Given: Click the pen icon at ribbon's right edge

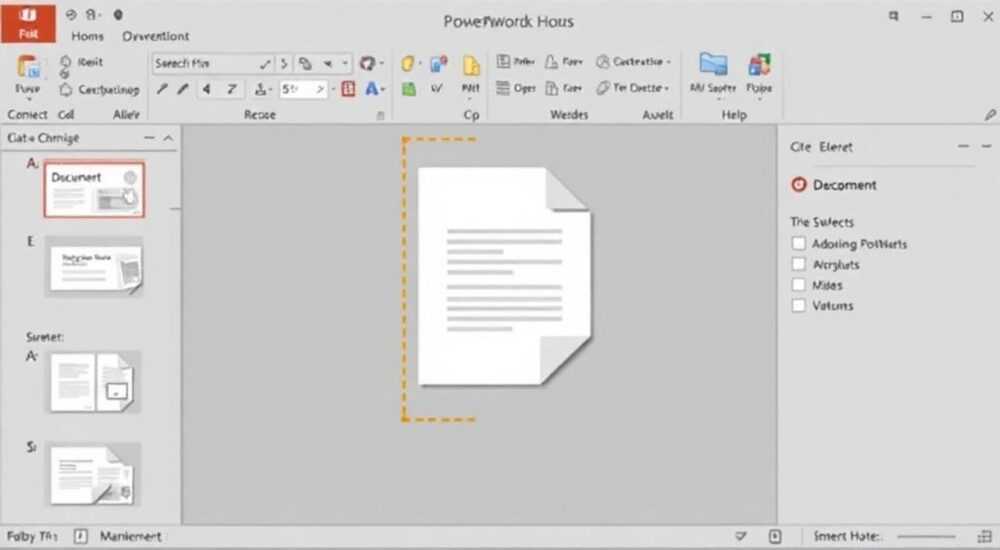Looking at the screenshot, I should pos(990,115).
